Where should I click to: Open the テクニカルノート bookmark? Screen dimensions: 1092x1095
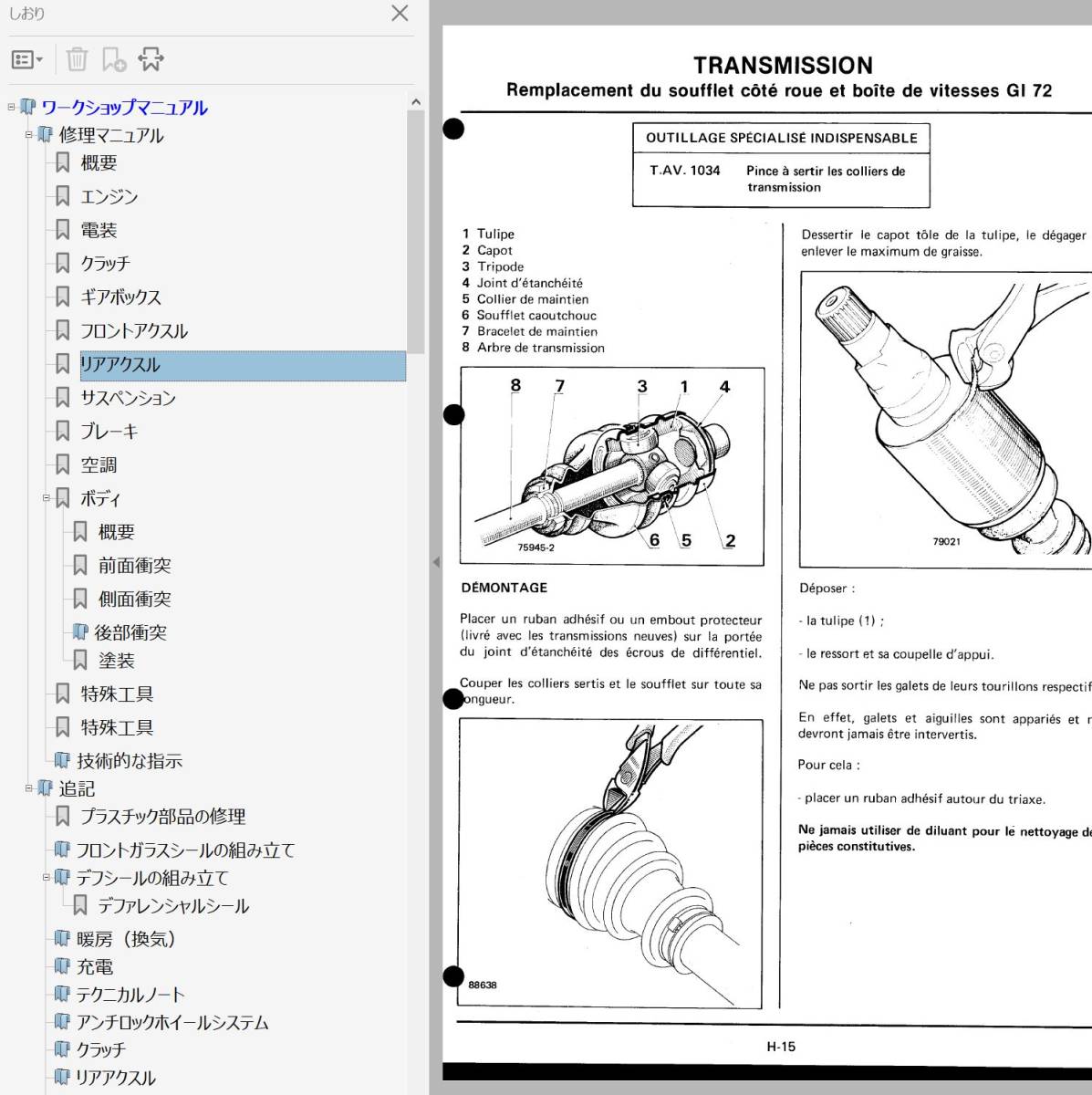[130, 995]
